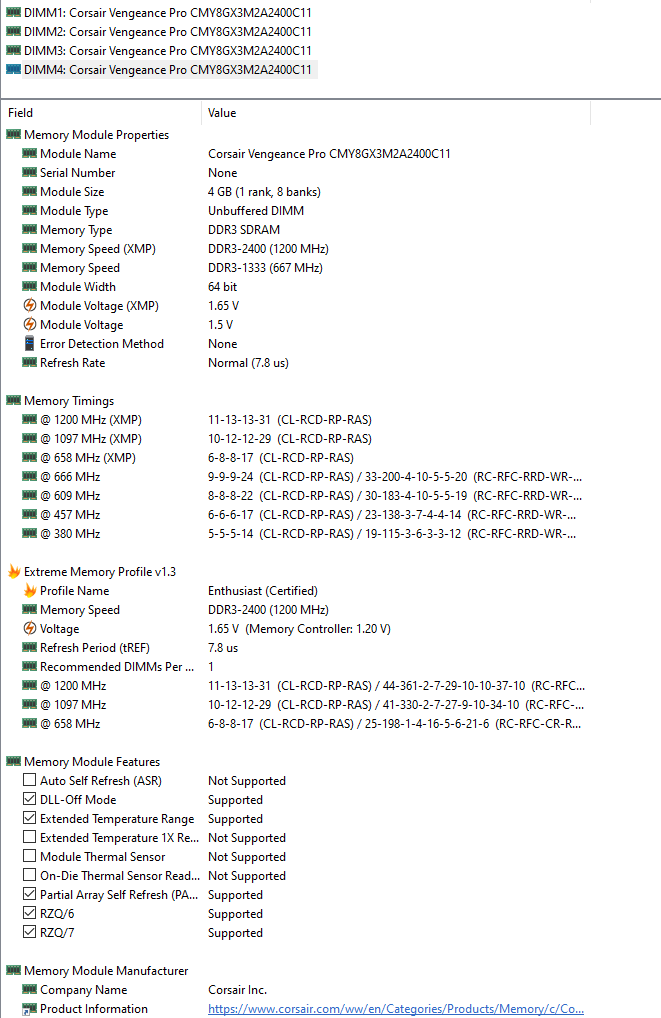Click the '@ 609 MHz' timing row label
Image resolution: width=661 pixels, height=1018 pixels.
pos(70,495)
